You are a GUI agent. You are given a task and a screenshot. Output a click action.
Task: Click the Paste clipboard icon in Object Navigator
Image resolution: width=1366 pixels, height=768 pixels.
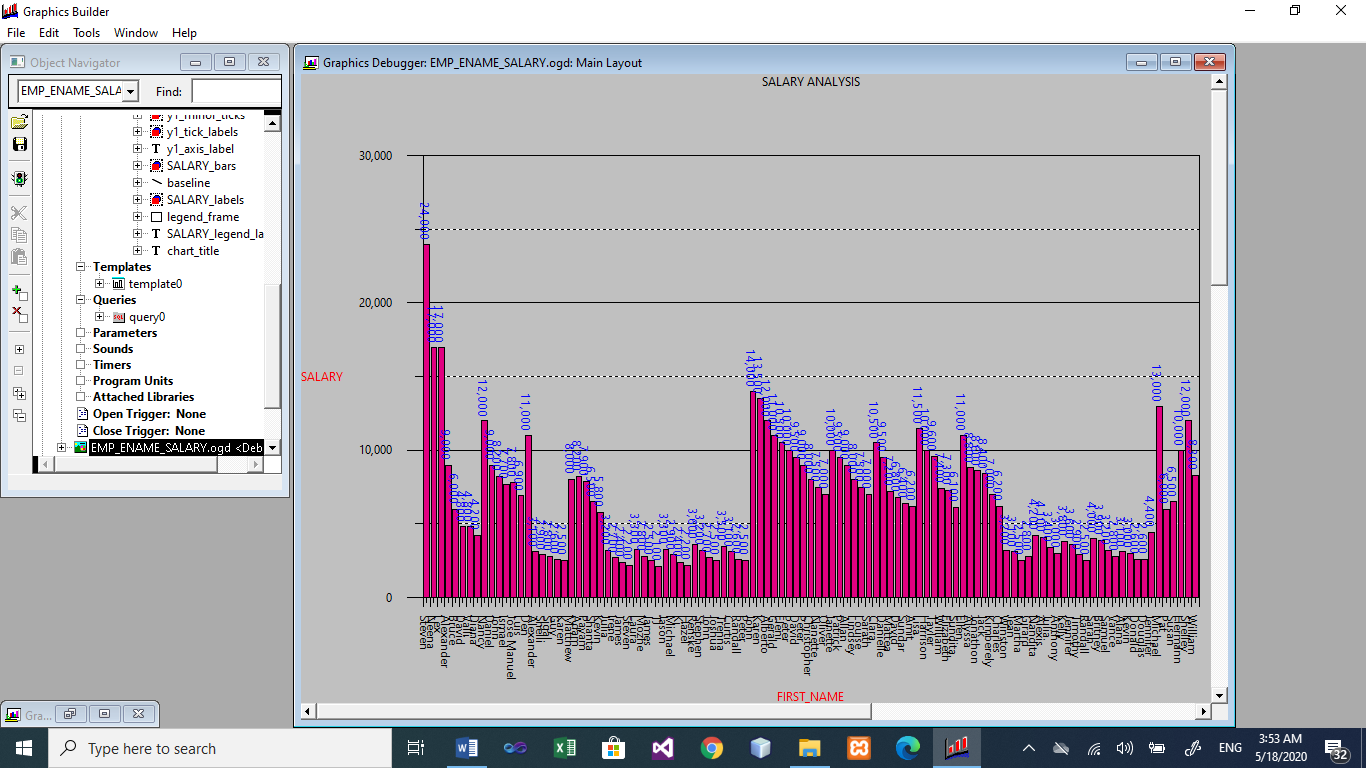tap(19, 256)
